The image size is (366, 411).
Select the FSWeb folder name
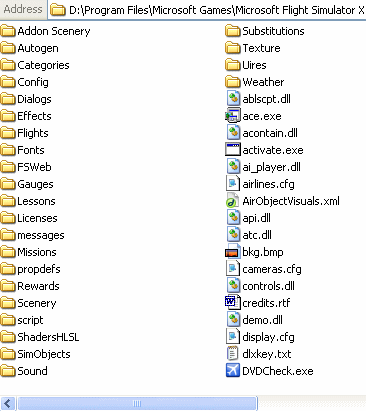click(34, 167)
